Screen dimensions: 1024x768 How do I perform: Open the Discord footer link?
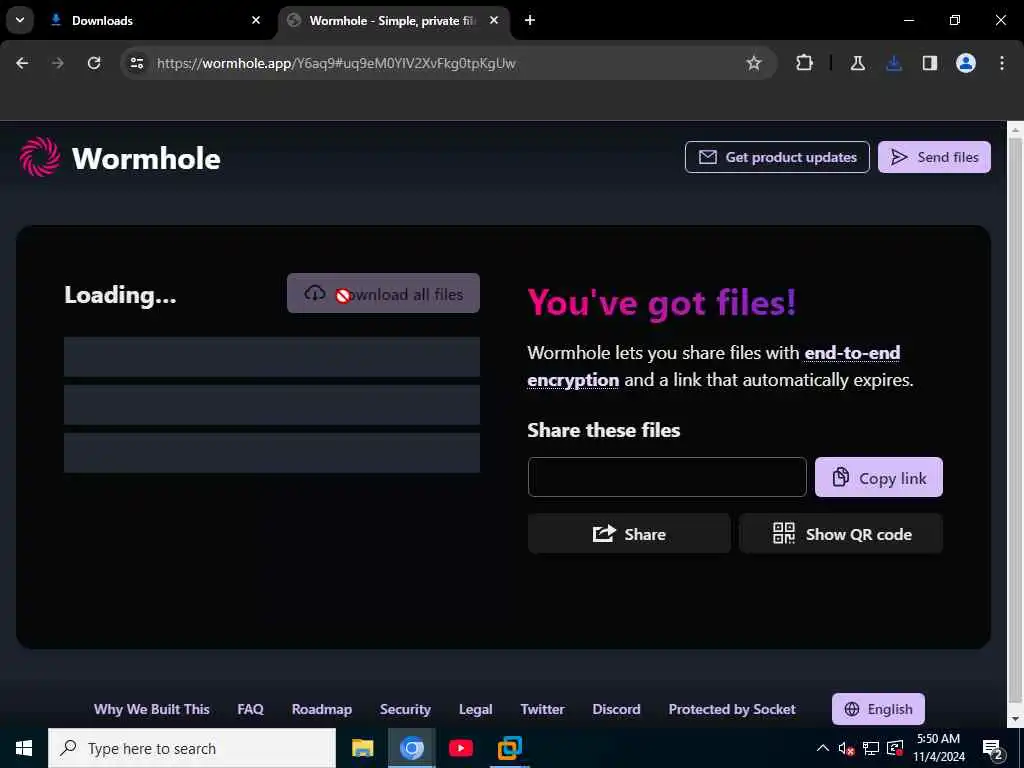(616, 709)
